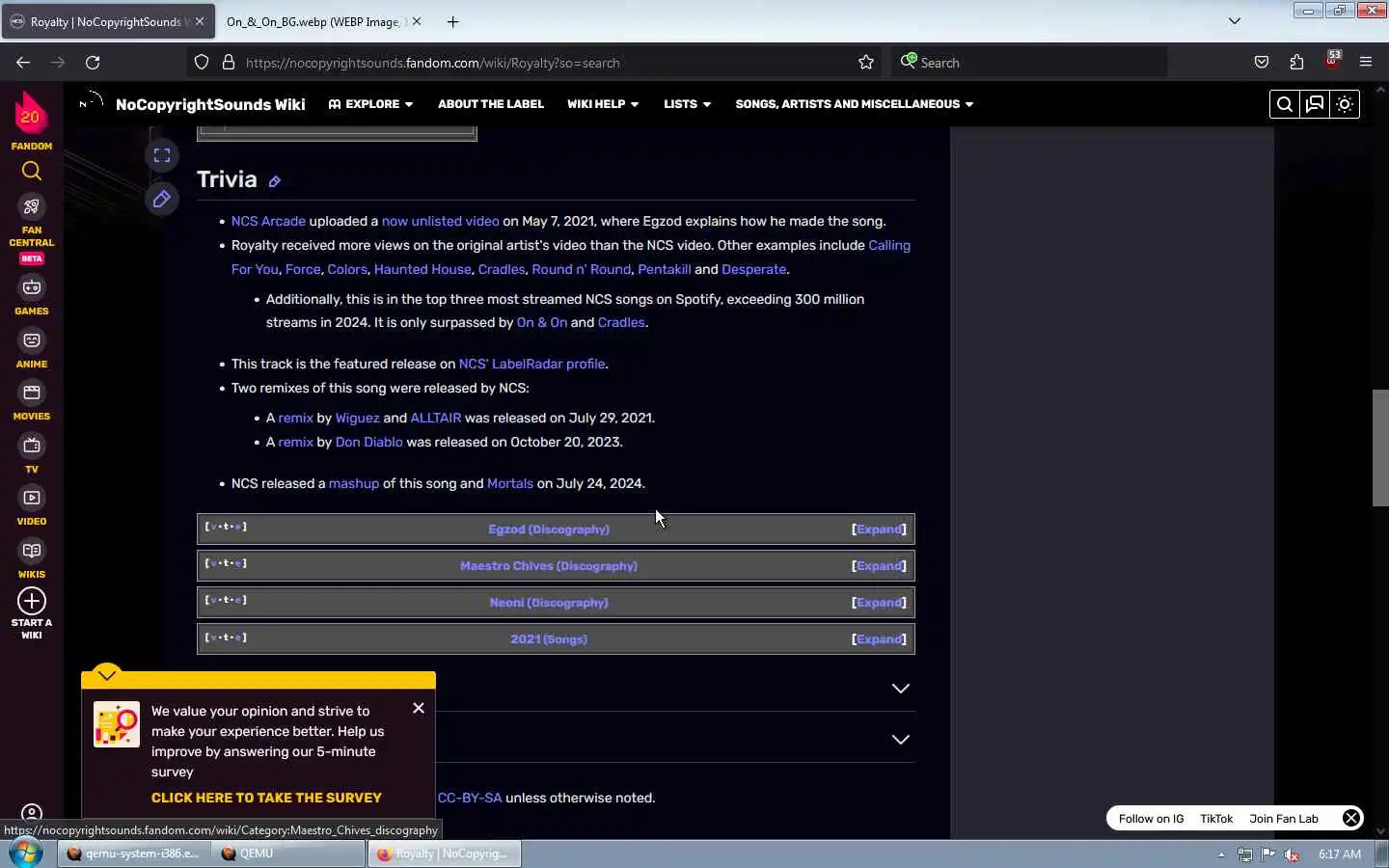The image size is (1389, 868).
Task: Open the Windows Start button
Action: (x=26, y=854)
